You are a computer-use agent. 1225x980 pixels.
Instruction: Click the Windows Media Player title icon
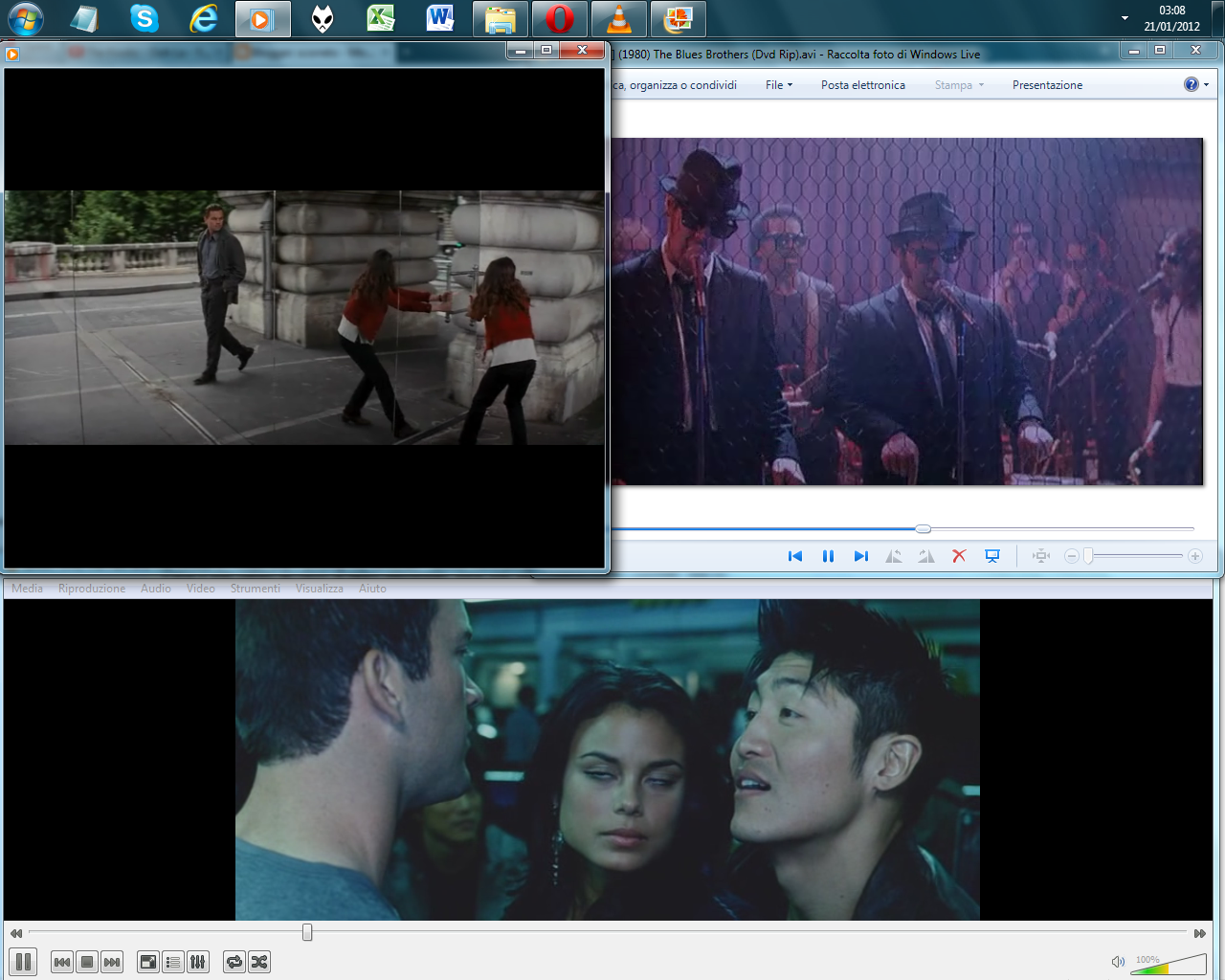tap(12, 55)
